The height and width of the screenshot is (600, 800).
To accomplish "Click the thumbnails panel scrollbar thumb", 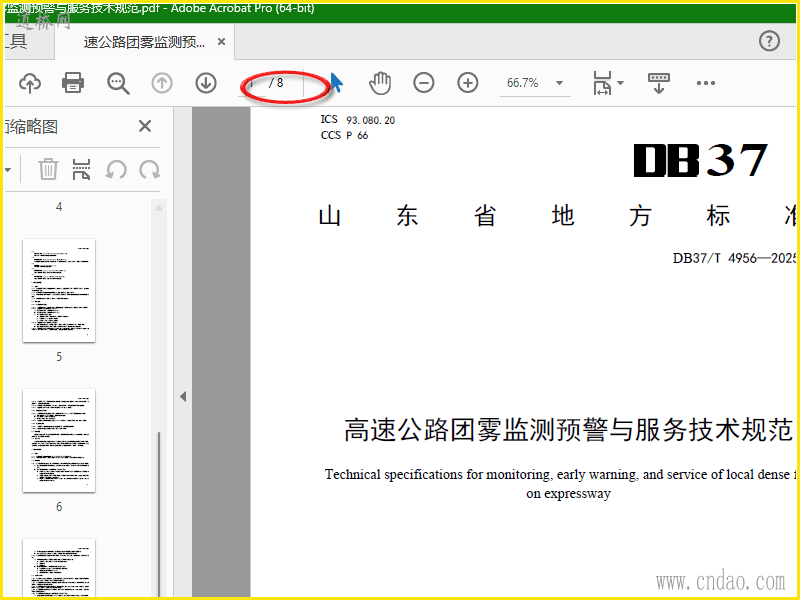I will click(x=159, y=514).
